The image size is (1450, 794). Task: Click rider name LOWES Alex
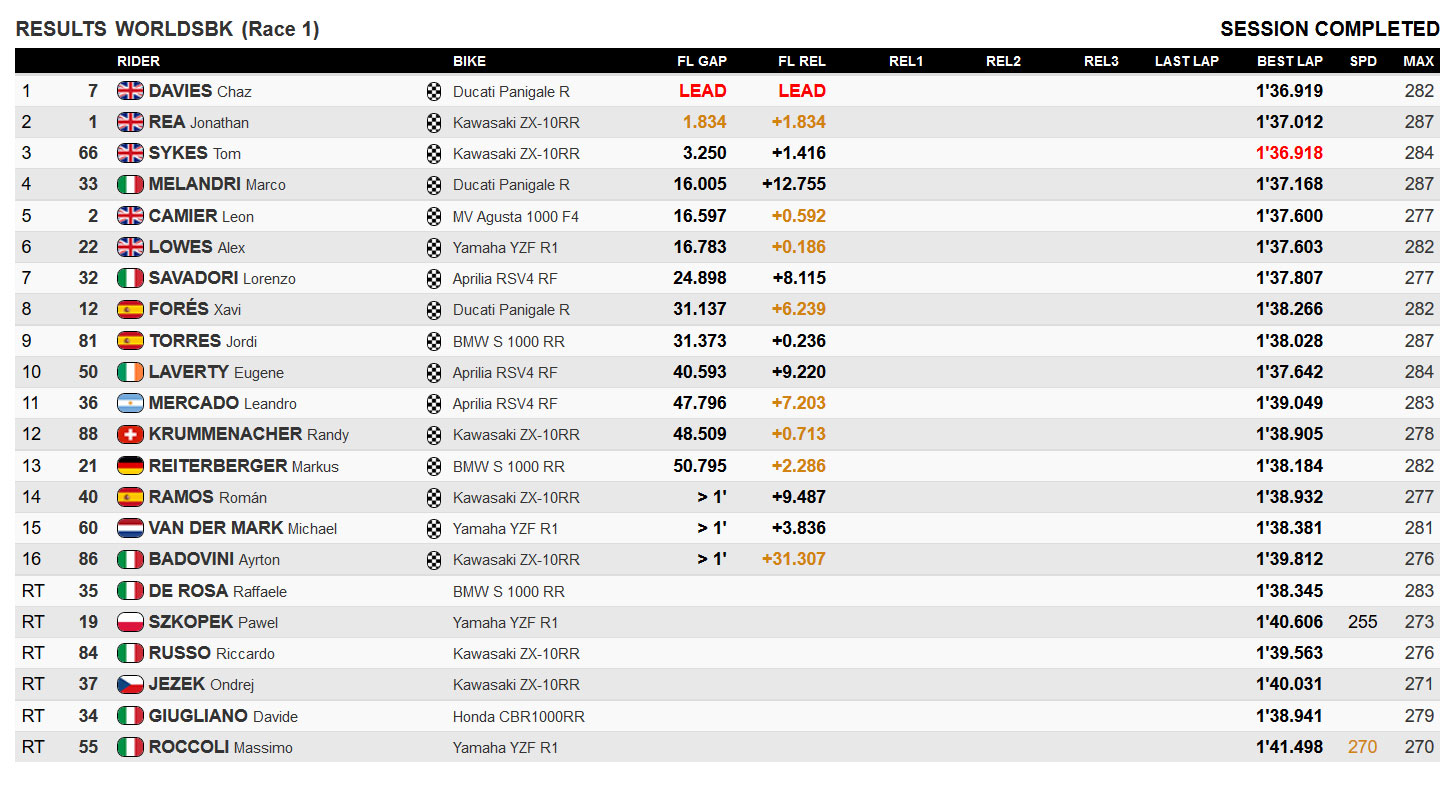pyautogui.click(x=197, y=247)
